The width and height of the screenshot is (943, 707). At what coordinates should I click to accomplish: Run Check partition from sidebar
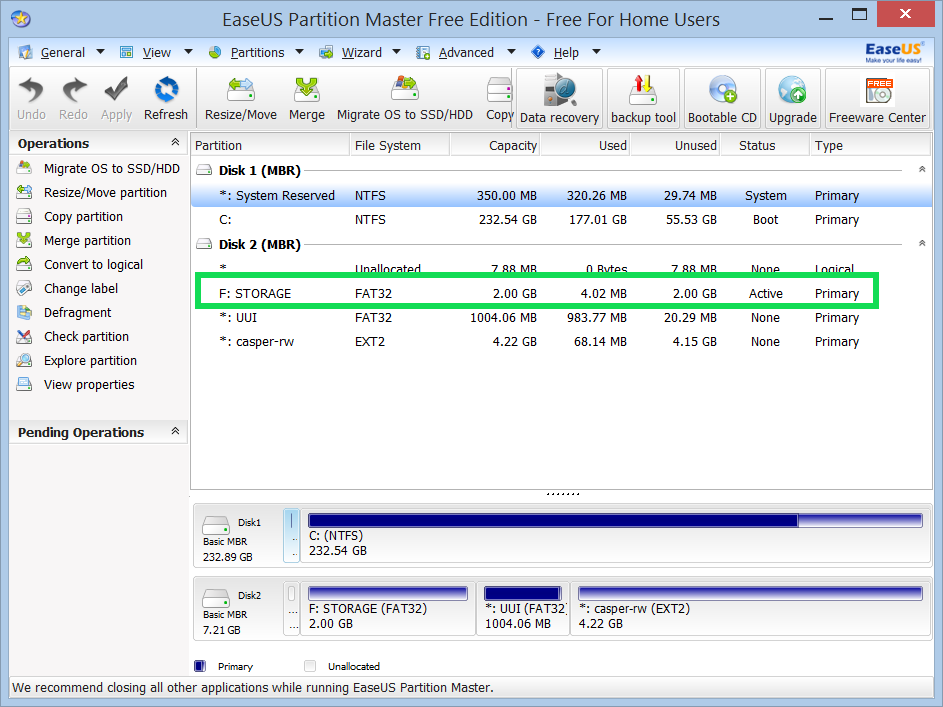[73, 337]
